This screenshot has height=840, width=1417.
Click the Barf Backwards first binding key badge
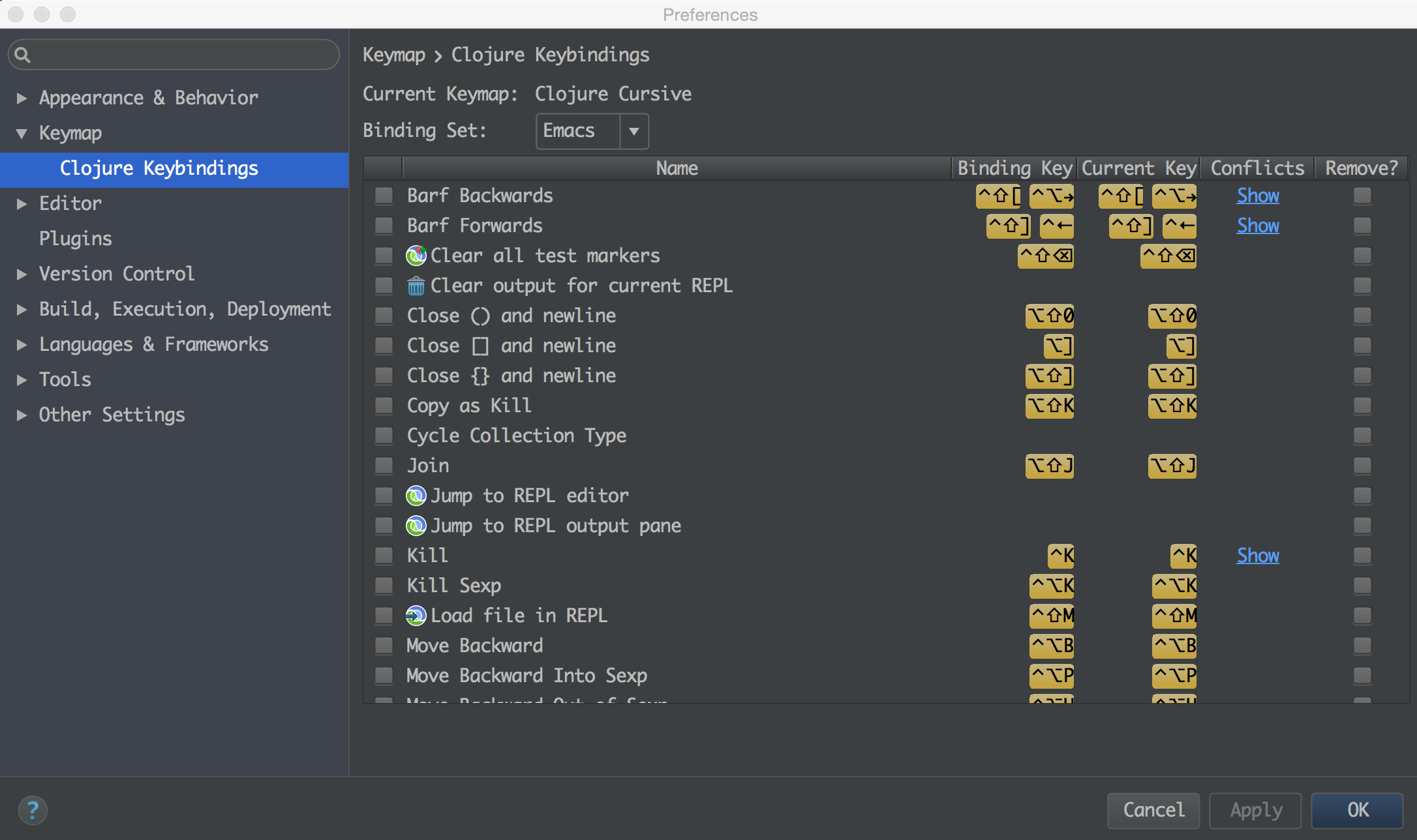(998, 196)
